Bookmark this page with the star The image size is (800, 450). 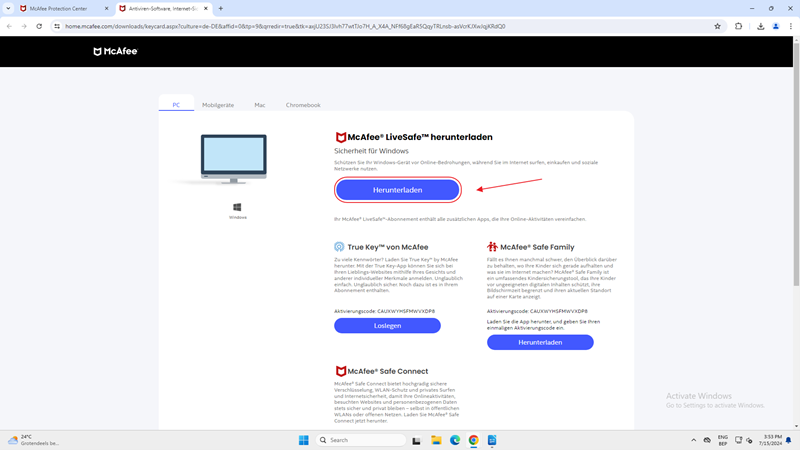point(717,26)
